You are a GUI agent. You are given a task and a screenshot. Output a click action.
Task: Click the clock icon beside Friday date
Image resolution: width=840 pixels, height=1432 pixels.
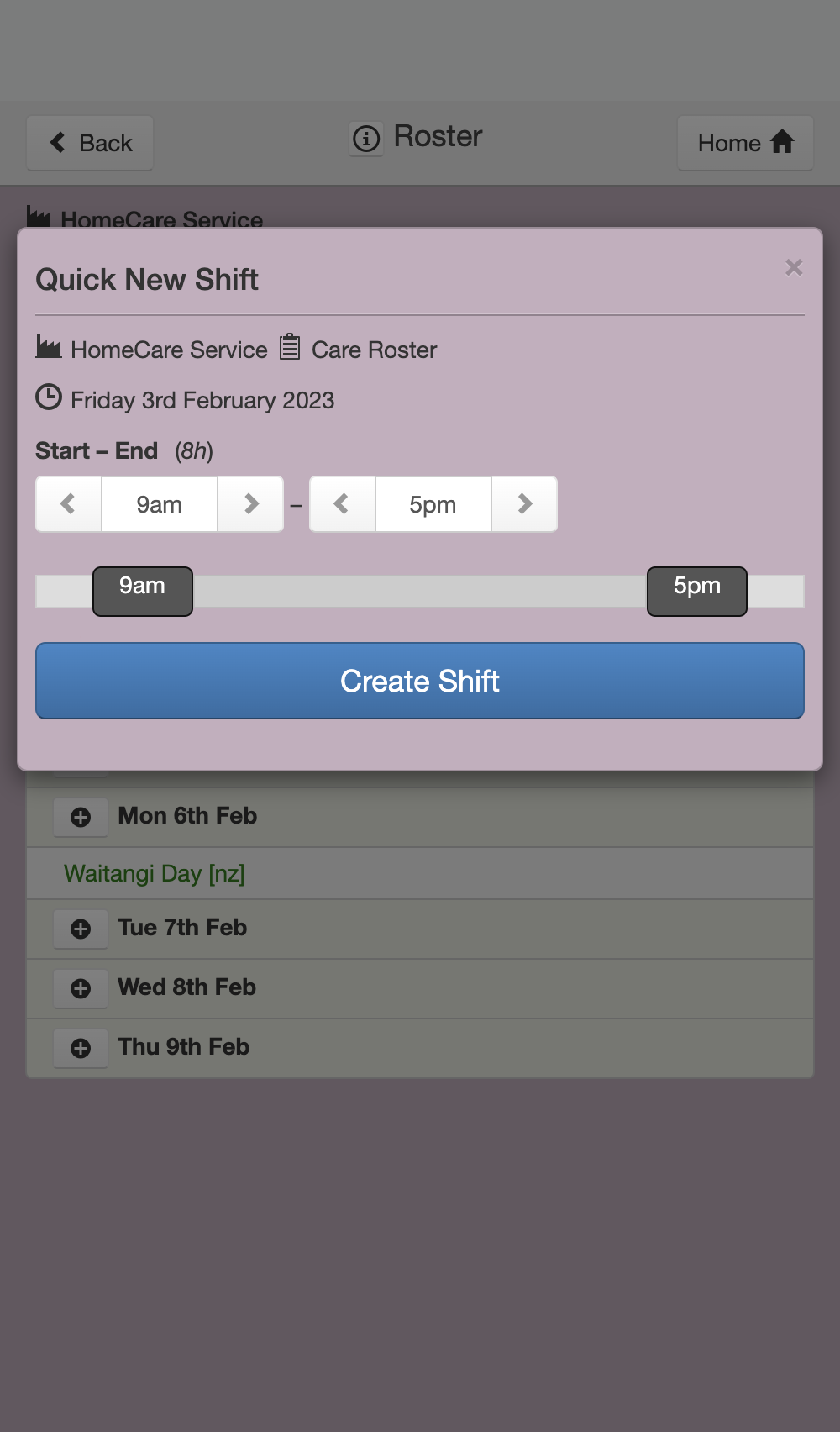coord(49,397)
